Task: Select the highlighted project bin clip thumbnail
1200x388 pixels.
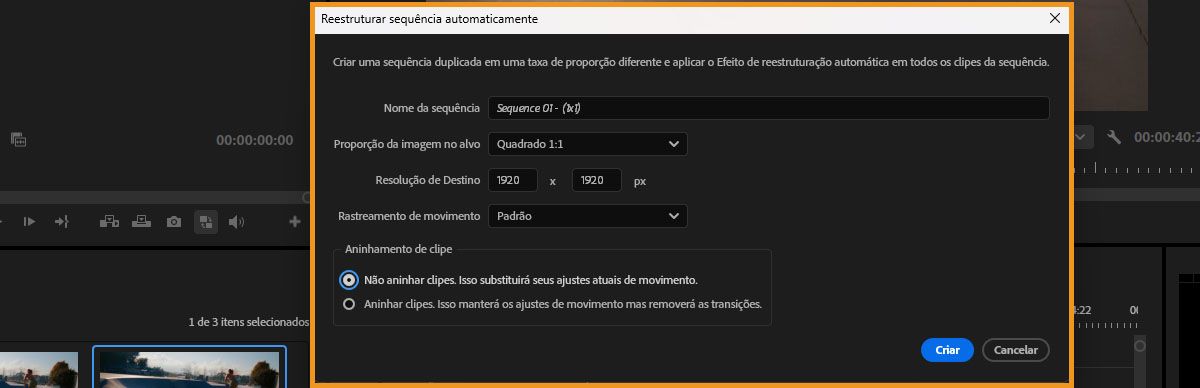Action: (189, 367)
